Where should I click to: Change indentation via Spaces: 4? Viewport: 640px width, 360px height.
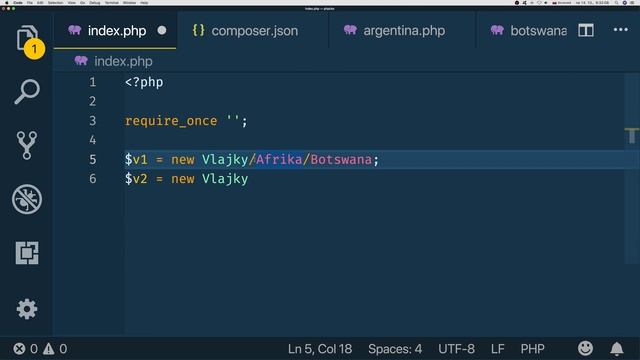click(x=395, y=349)
